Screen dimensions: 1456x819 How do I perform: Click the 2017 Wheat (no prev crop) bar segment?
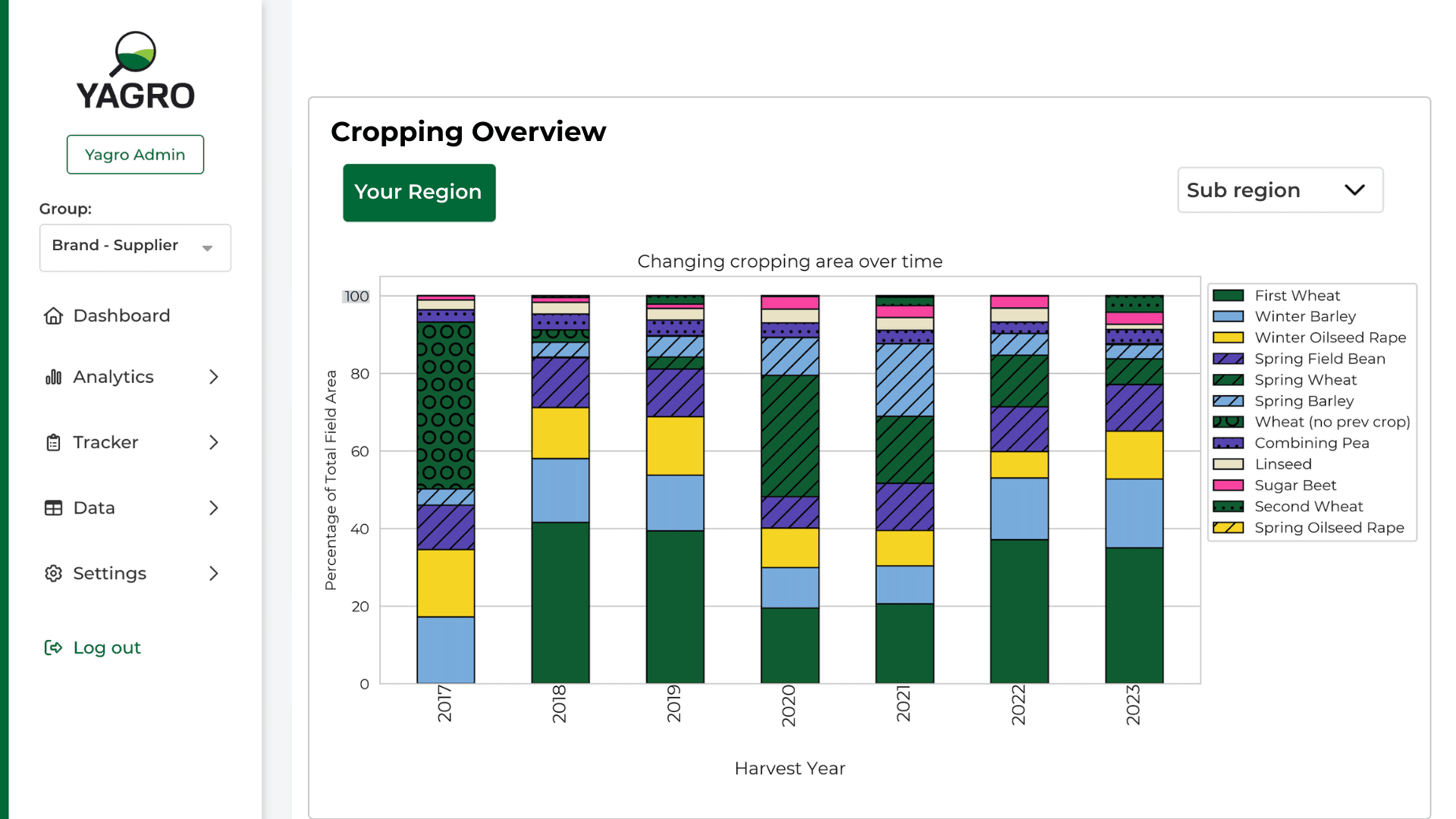(x=446, y=406)
